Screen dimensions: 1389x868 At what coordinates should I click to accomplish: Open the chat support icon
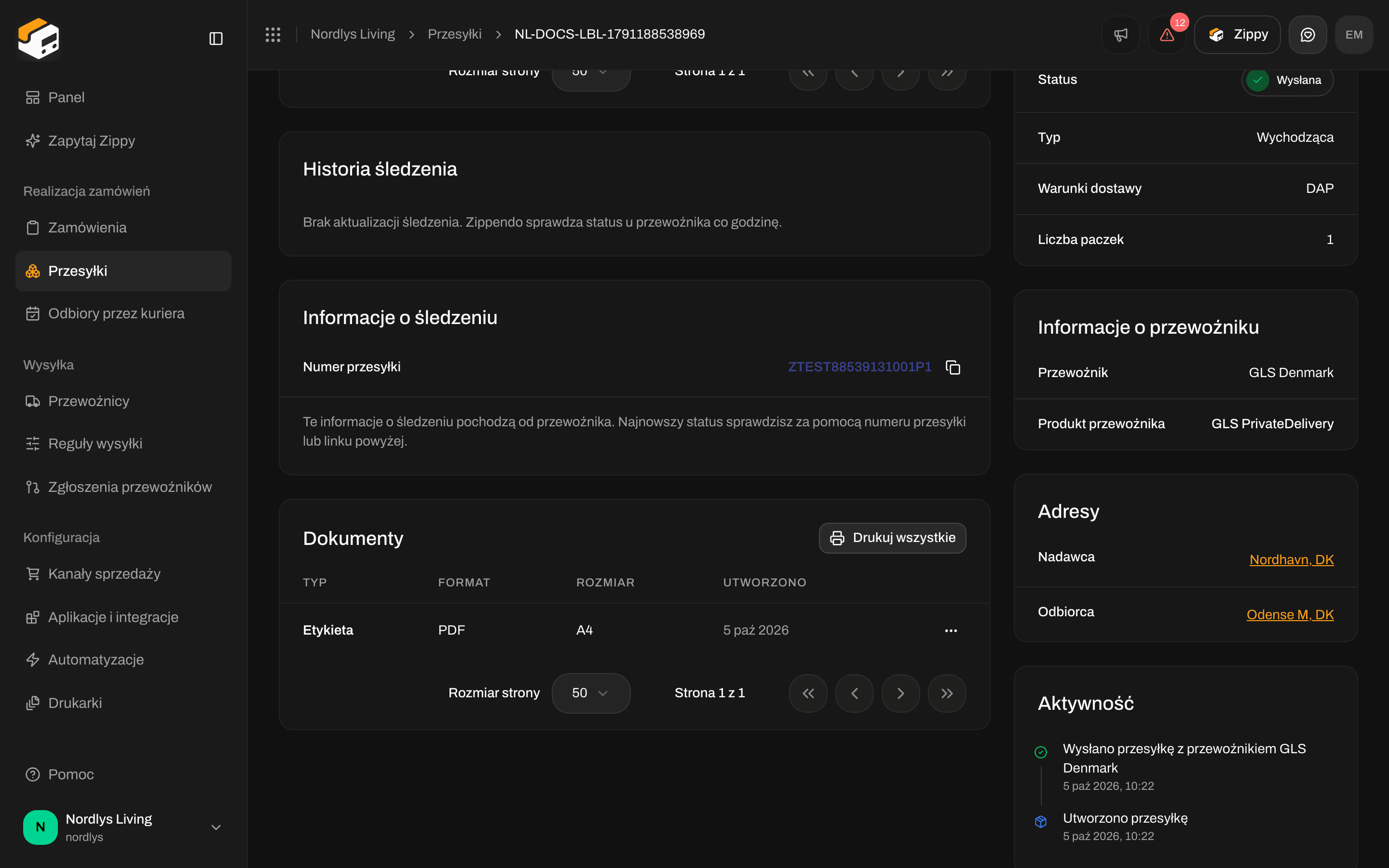point(1307,34)
